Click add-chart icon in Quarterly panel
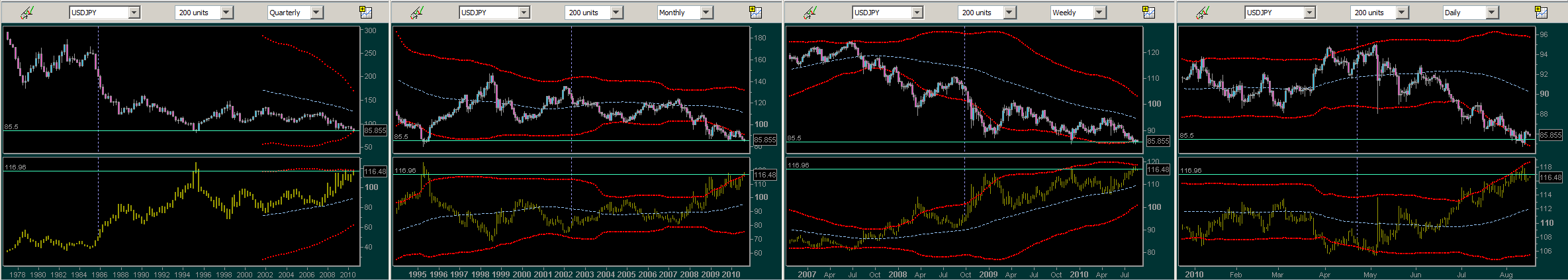 [365, 12]
